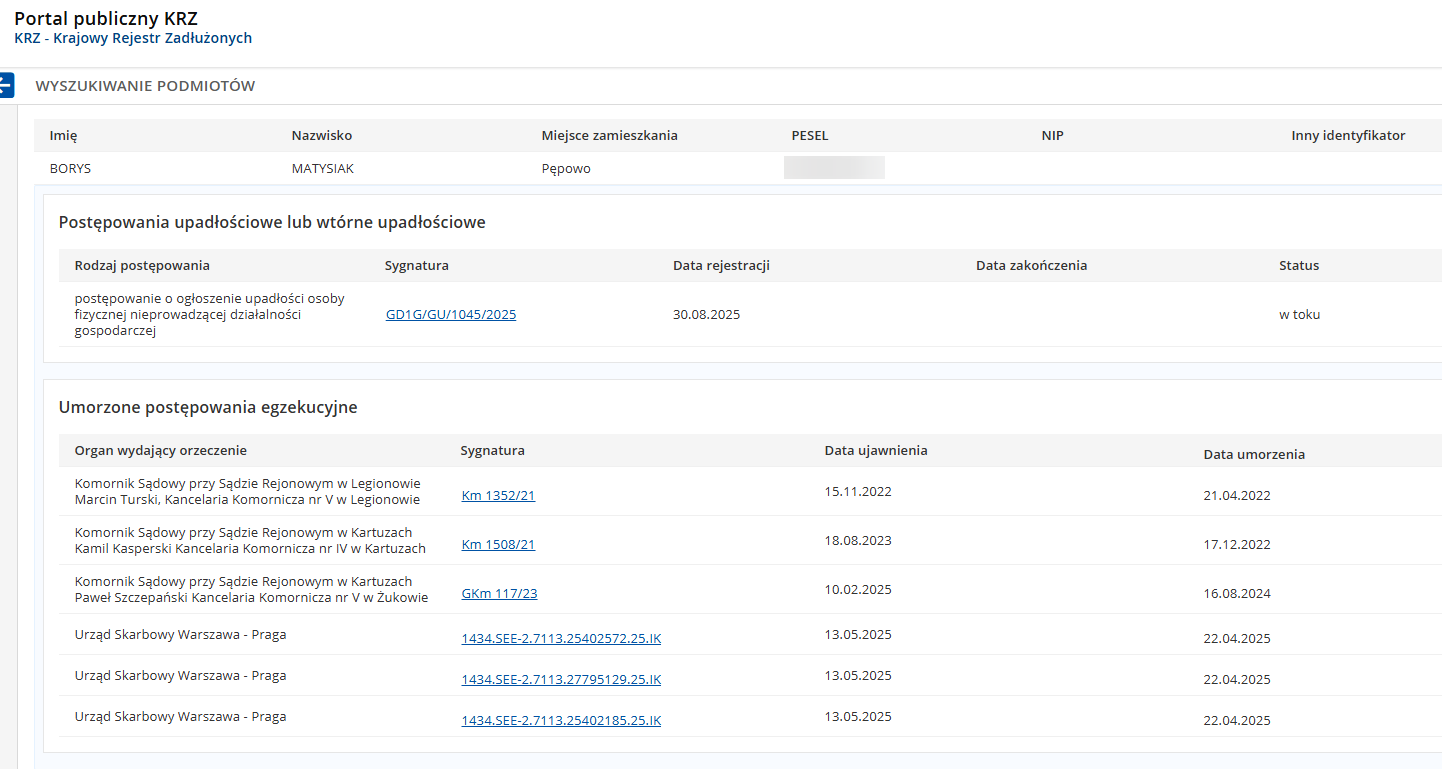Open link 1434.SEE-2.7113.27795129.25.IK
Viewport: 1442px width, 769px height.
[560, 679]
